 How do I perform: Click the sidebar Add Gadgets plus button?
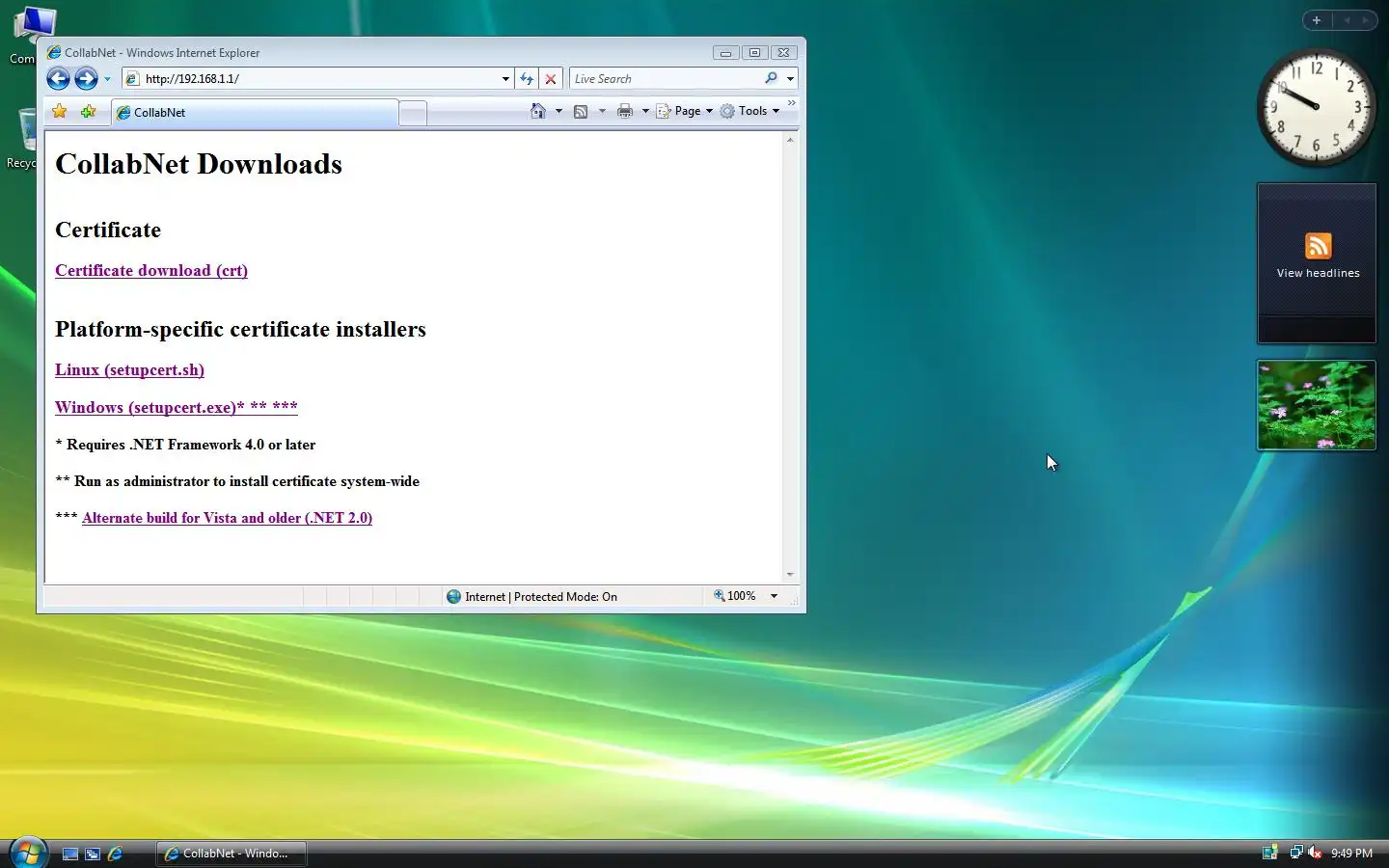1317,20
